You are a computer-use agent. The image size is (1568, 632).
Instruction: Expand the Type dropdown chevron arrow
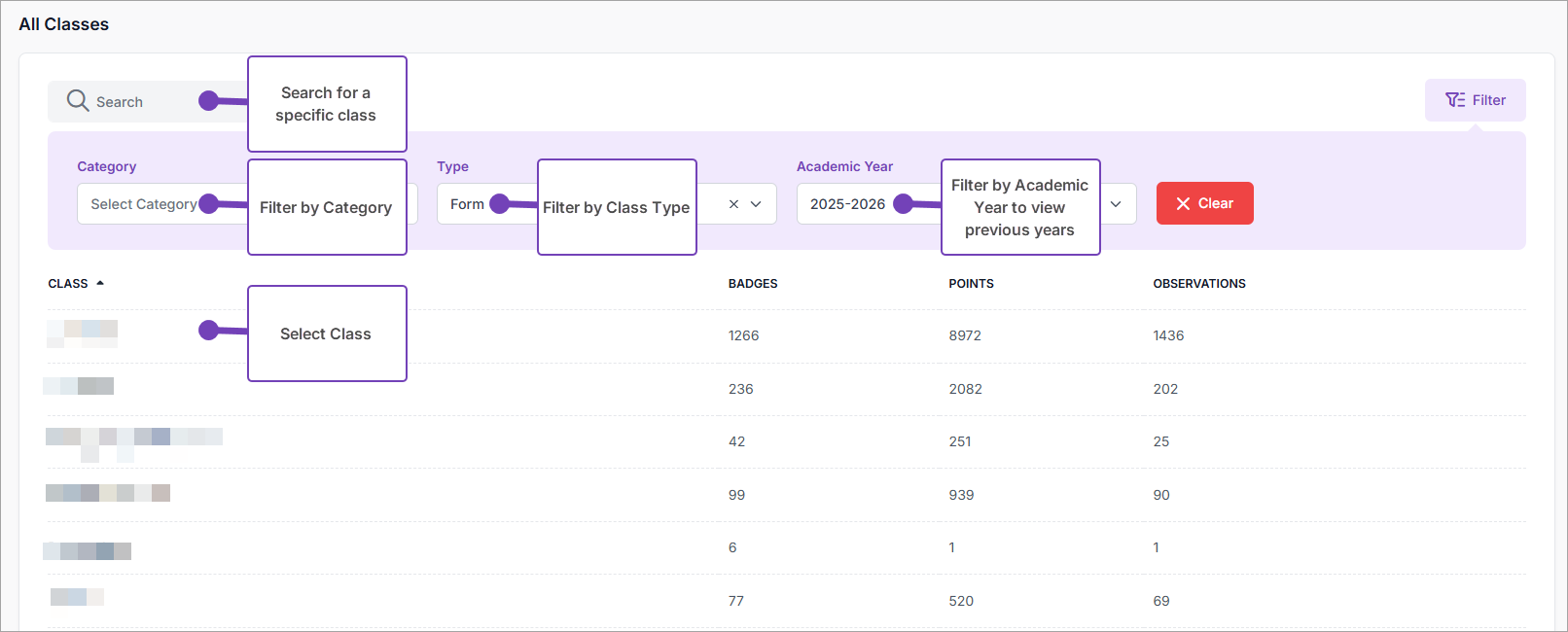click(756, 204)
